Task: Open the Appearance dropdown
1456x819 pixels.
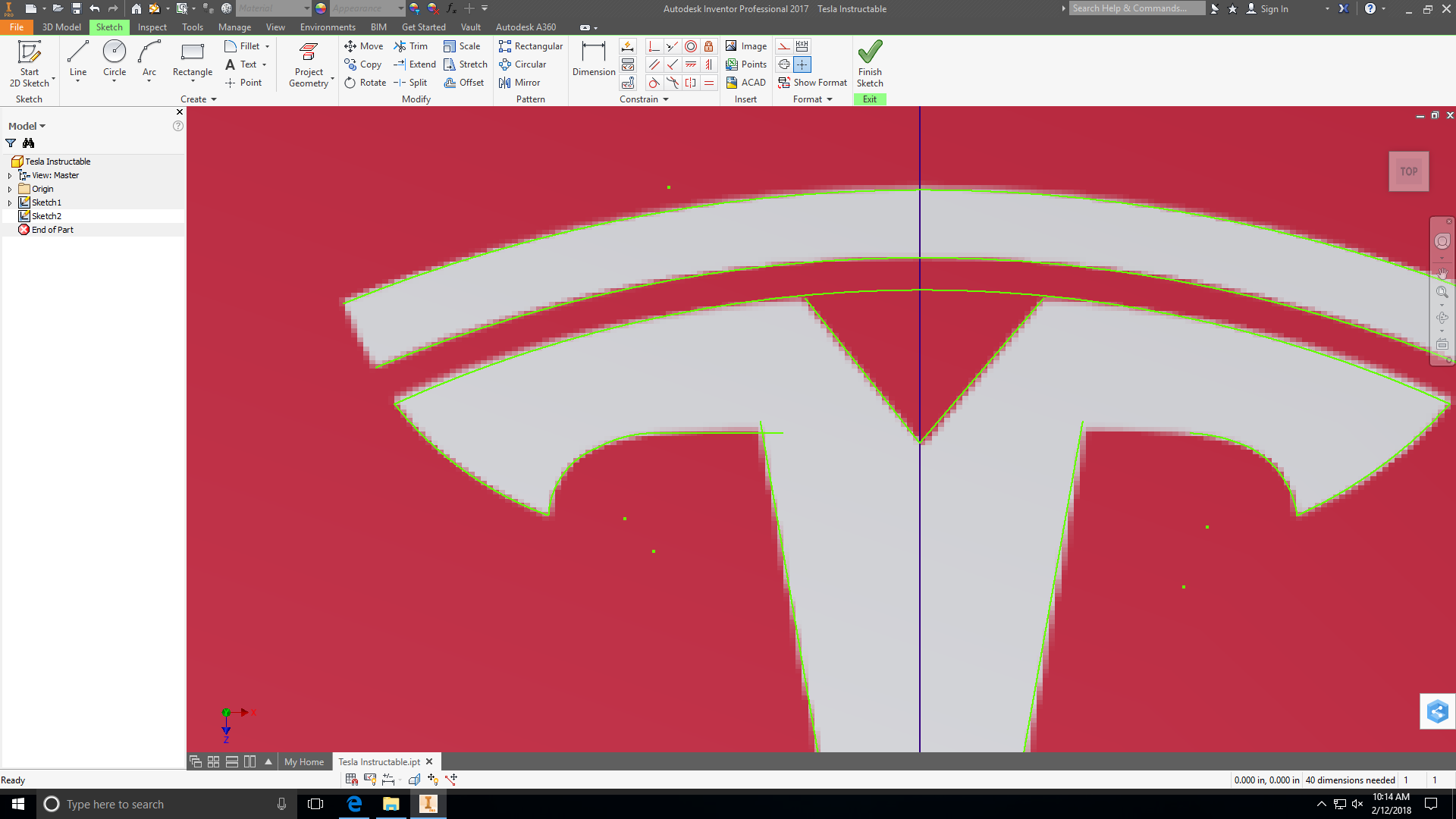Action: point(368,8)
